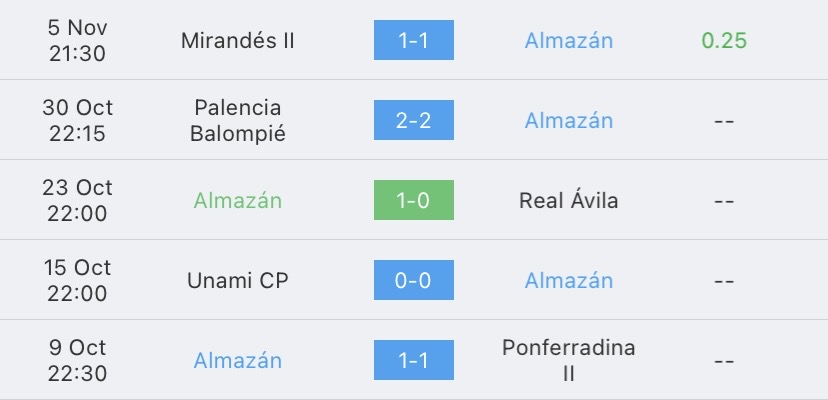
Task: Select Almazán in the 9 Oct match
Action: 238,360
